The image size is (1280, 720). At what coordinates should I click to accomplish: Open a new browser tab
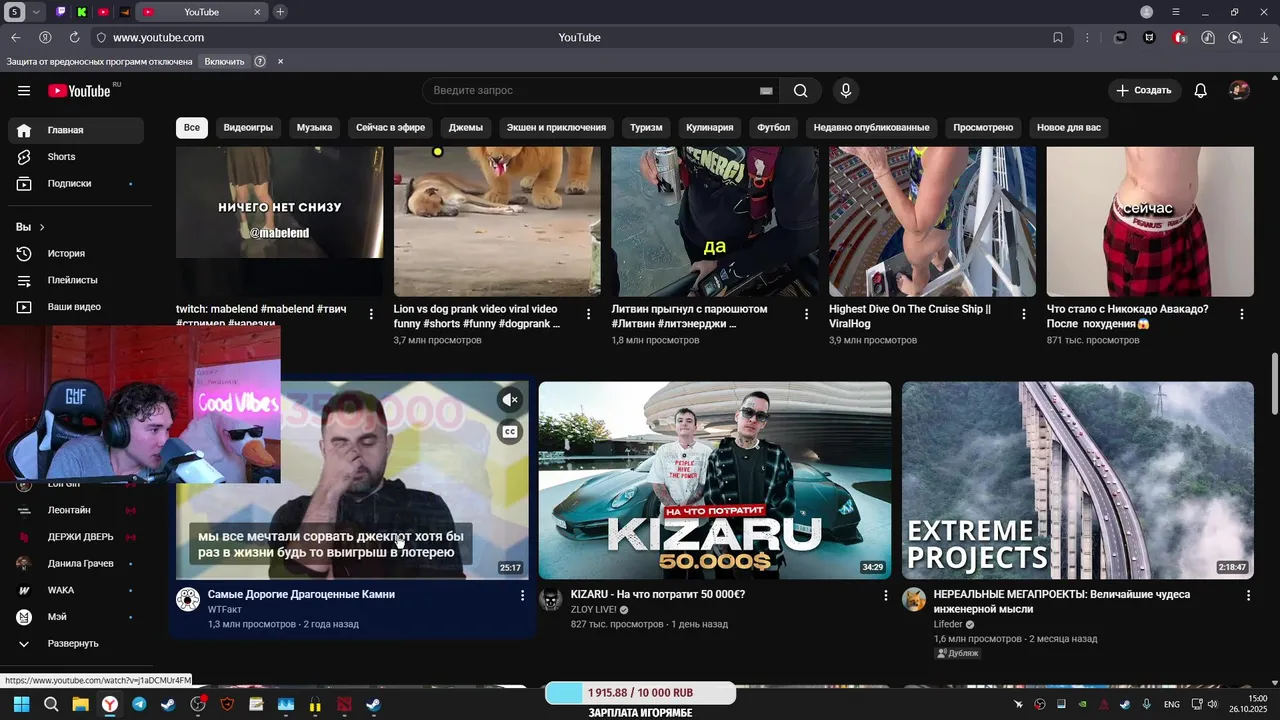tap(280, 12)
